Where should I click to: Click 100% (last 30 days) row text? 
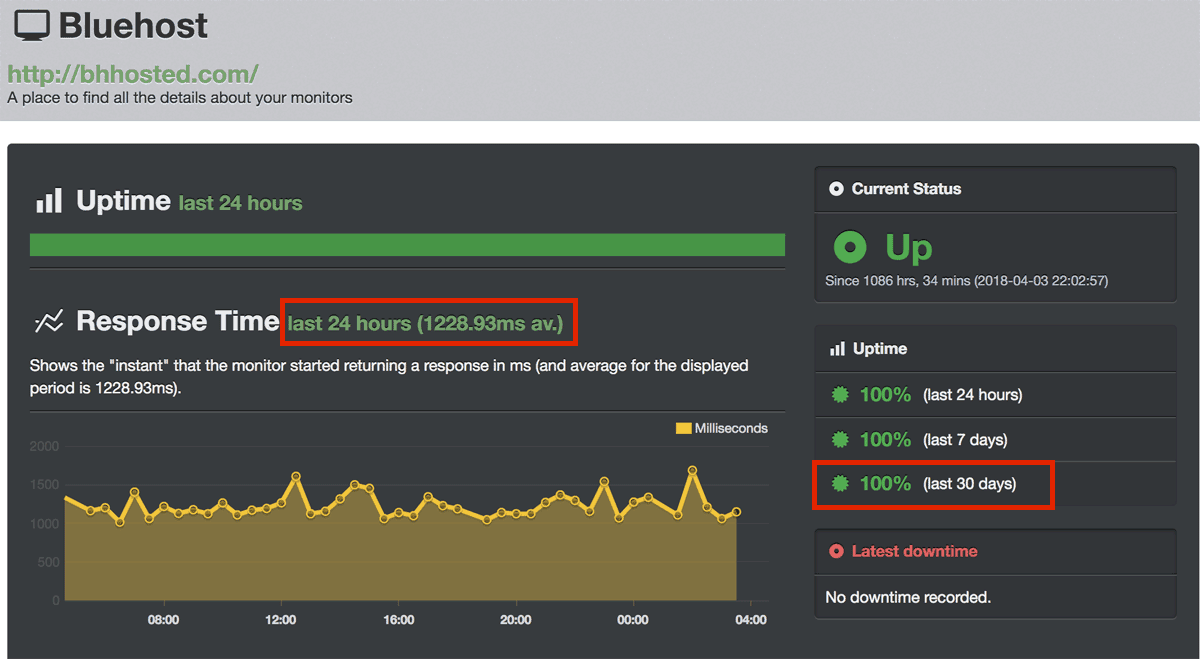pyautogui.click(x=938, y=484)
